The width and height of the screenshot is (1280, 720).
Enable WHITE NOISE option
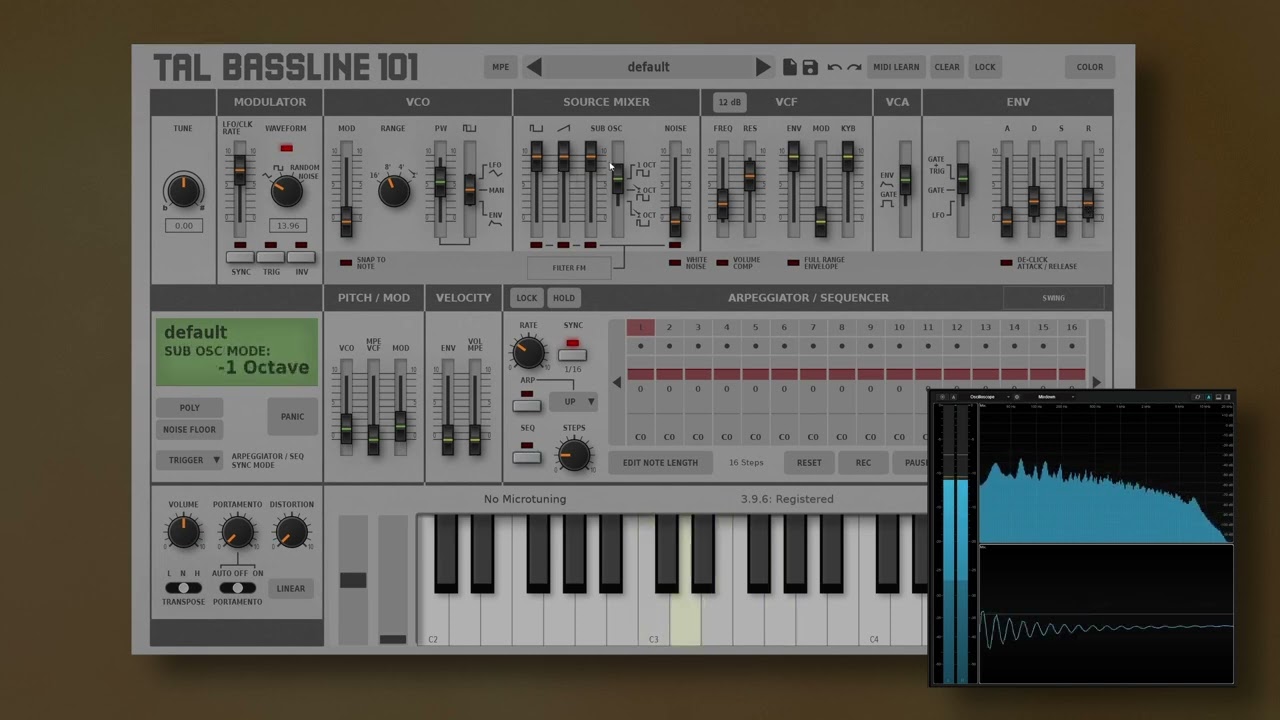[x=675, y=263]
